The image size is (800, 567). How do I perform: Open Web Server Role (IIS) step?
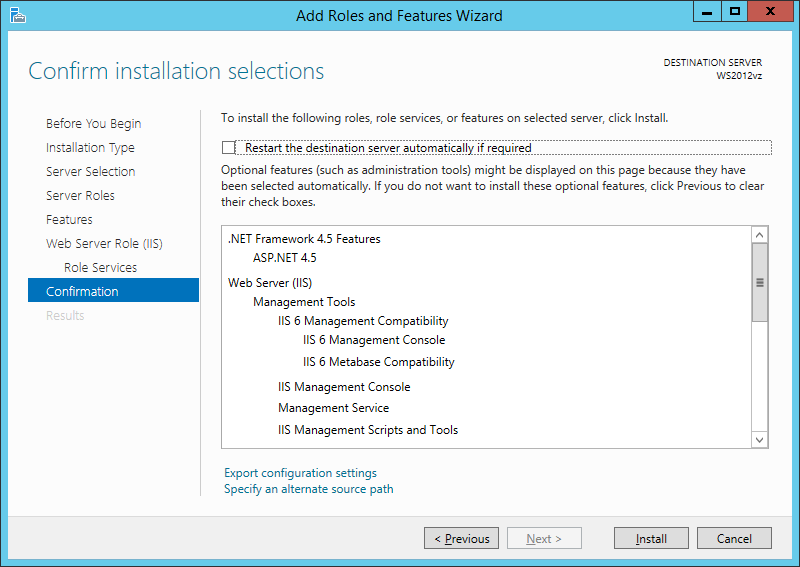104,244
